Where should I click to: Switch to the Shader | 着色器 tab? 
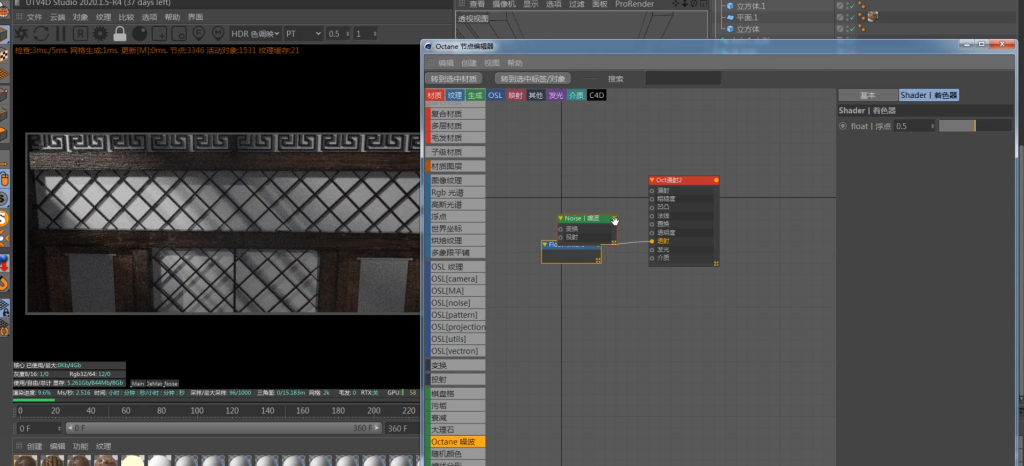point(929,95)
